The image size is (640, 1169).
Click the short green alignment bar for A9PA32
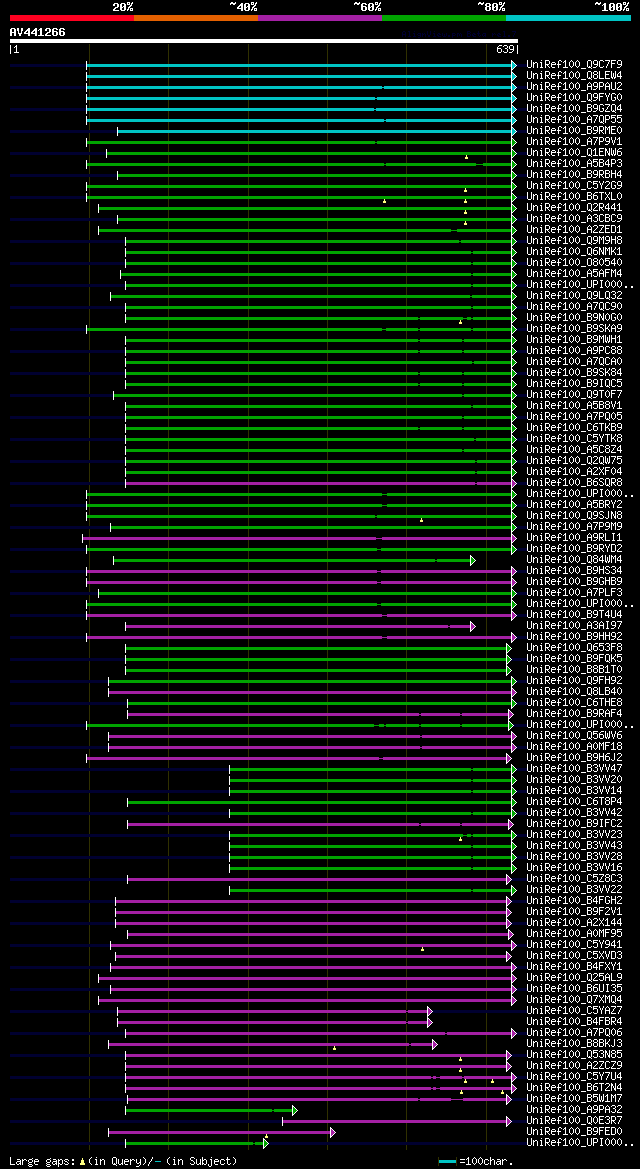211,1110
